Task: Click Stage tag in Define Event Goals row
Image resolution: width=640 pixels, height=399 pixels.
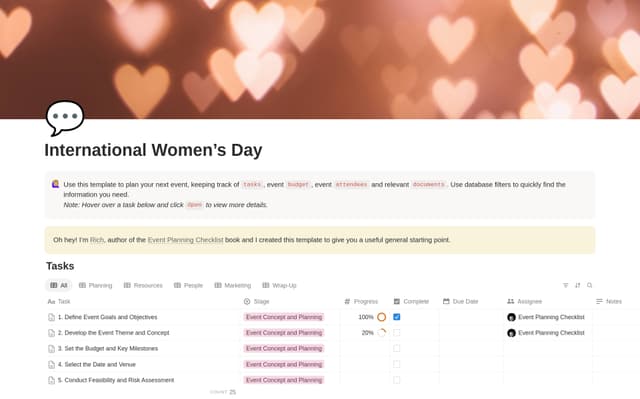Action: [284, 317]
